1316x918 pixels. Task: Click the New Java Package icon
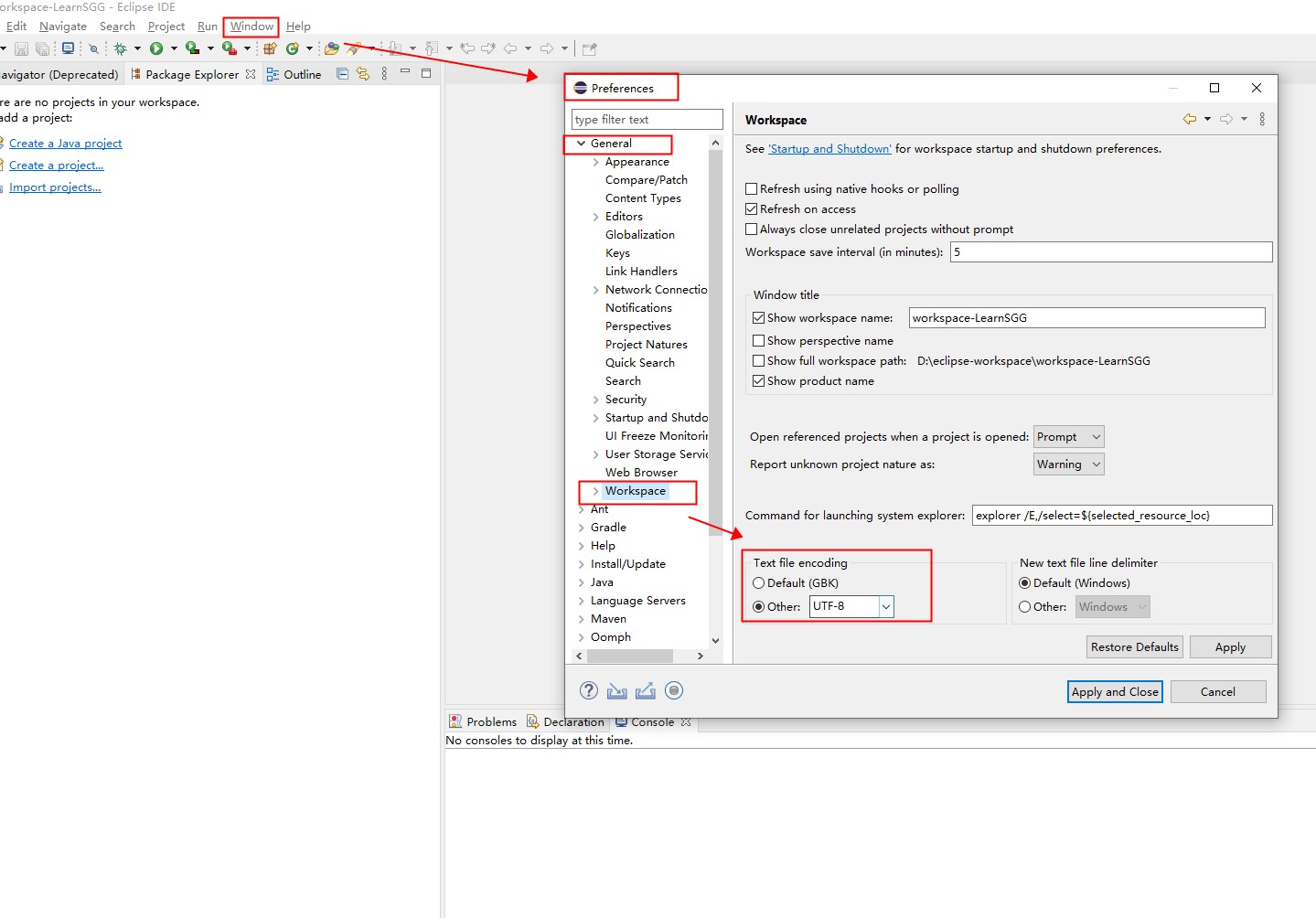coord(270,48)
